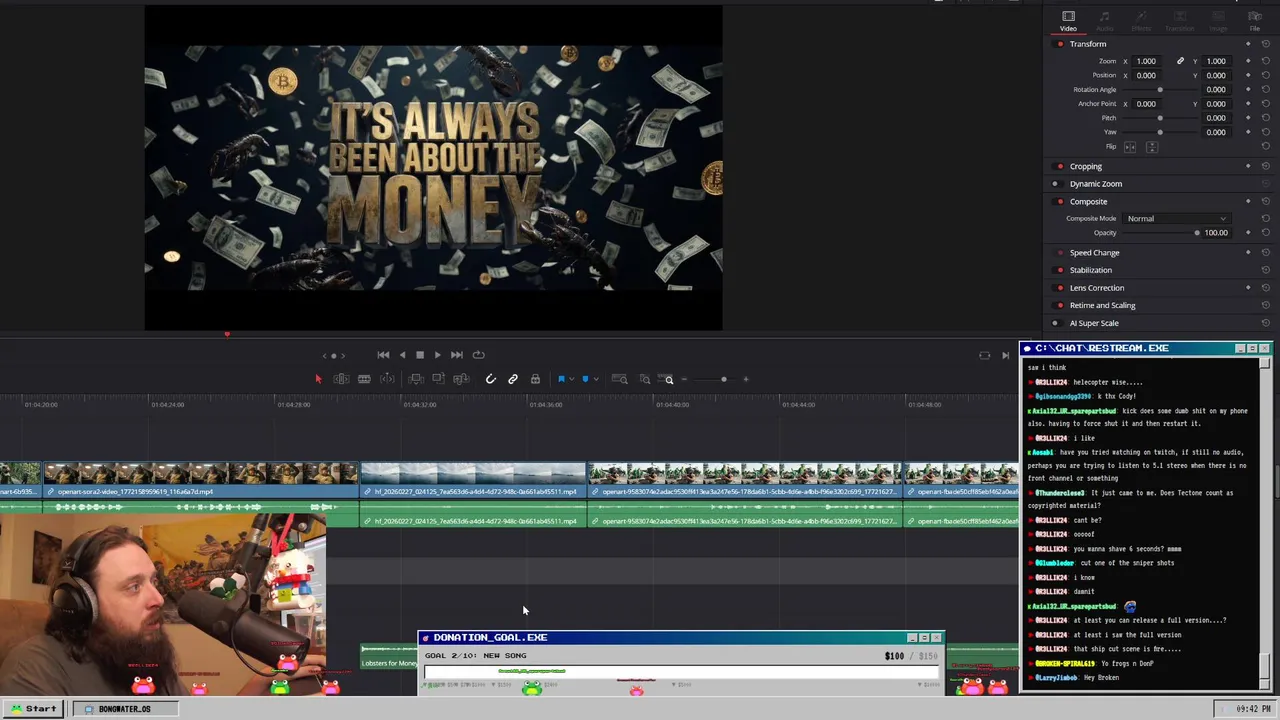Image resolution: width=1280 pixels, height=720 pixels.
Task: Open the Transition tab in Inspector
Action: 1179,20
